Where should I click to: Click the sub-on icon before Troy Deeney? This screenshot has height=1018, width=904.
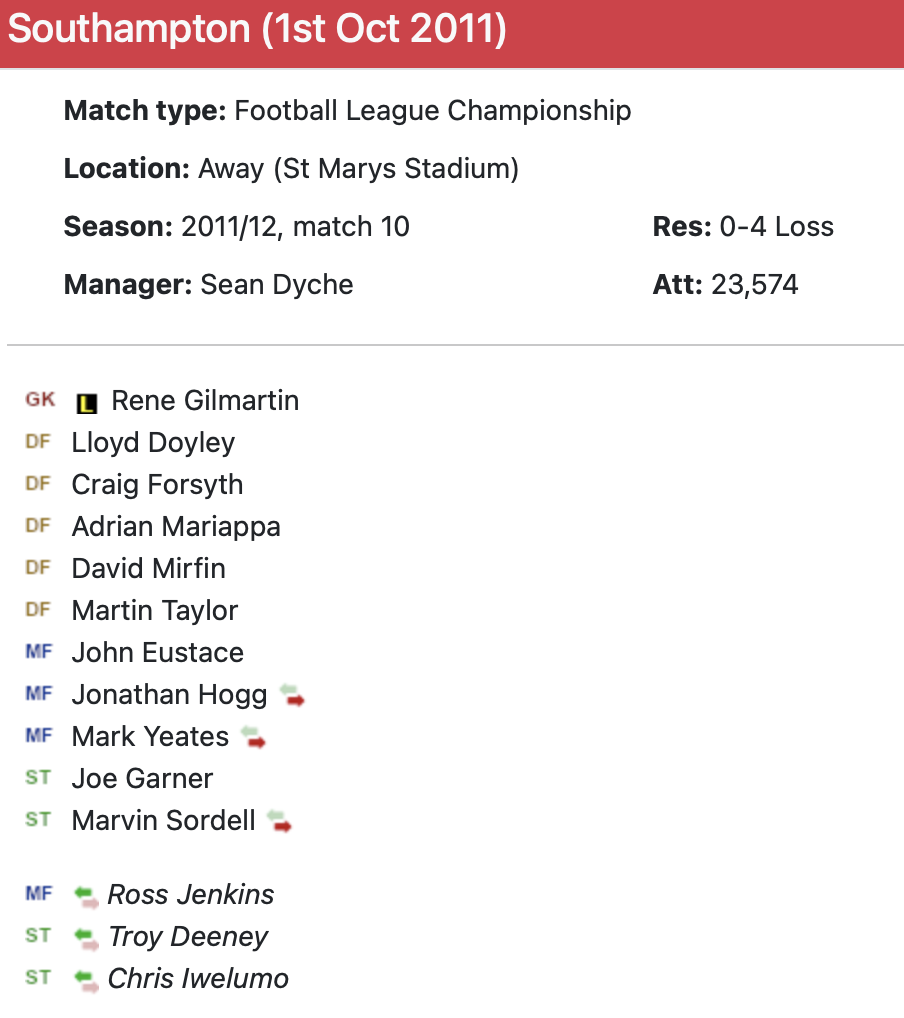point(87,938)
